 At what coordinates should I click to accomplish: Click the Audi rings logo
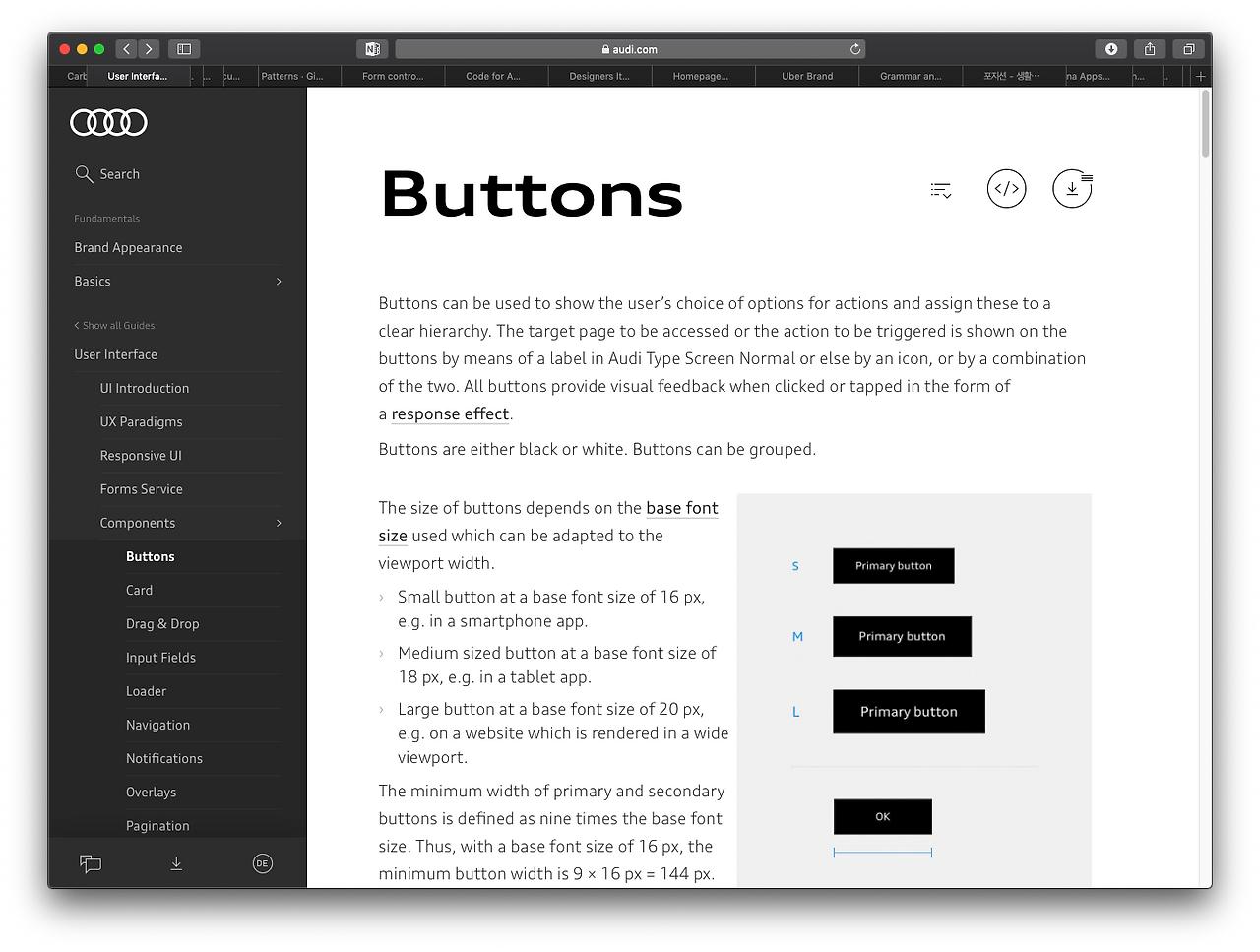click(x=108, y=122)
